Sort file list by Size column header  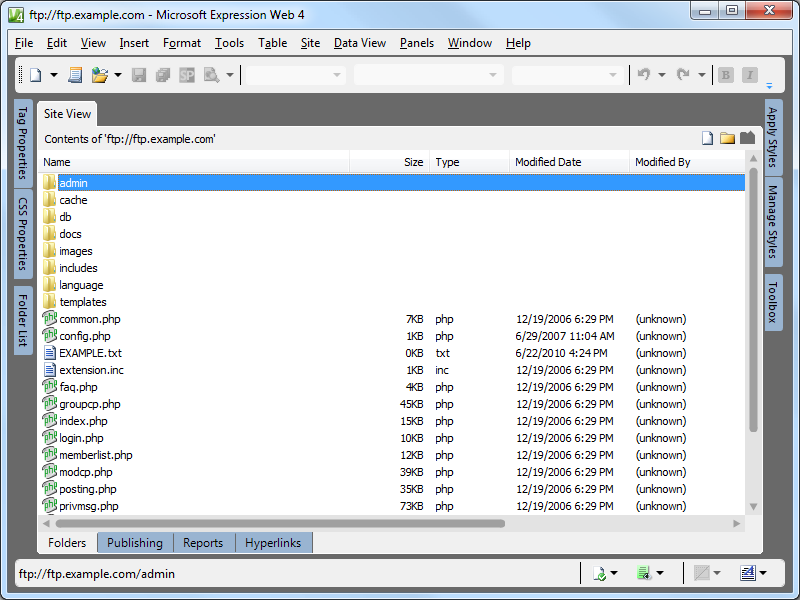click(x=390, y=162)
